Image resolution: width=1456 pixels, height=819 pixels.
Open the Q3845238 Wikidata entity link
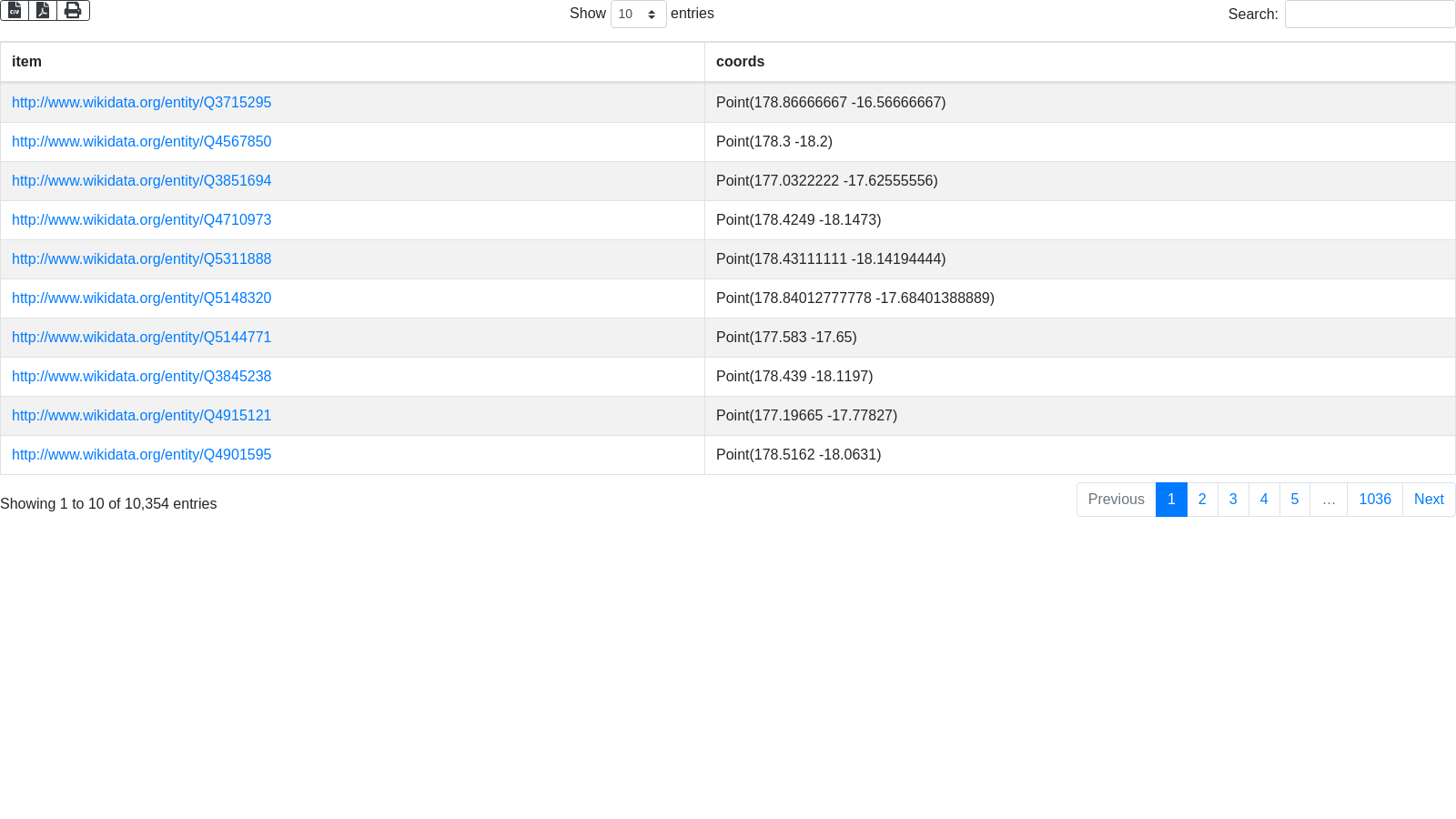click(141, 377)
